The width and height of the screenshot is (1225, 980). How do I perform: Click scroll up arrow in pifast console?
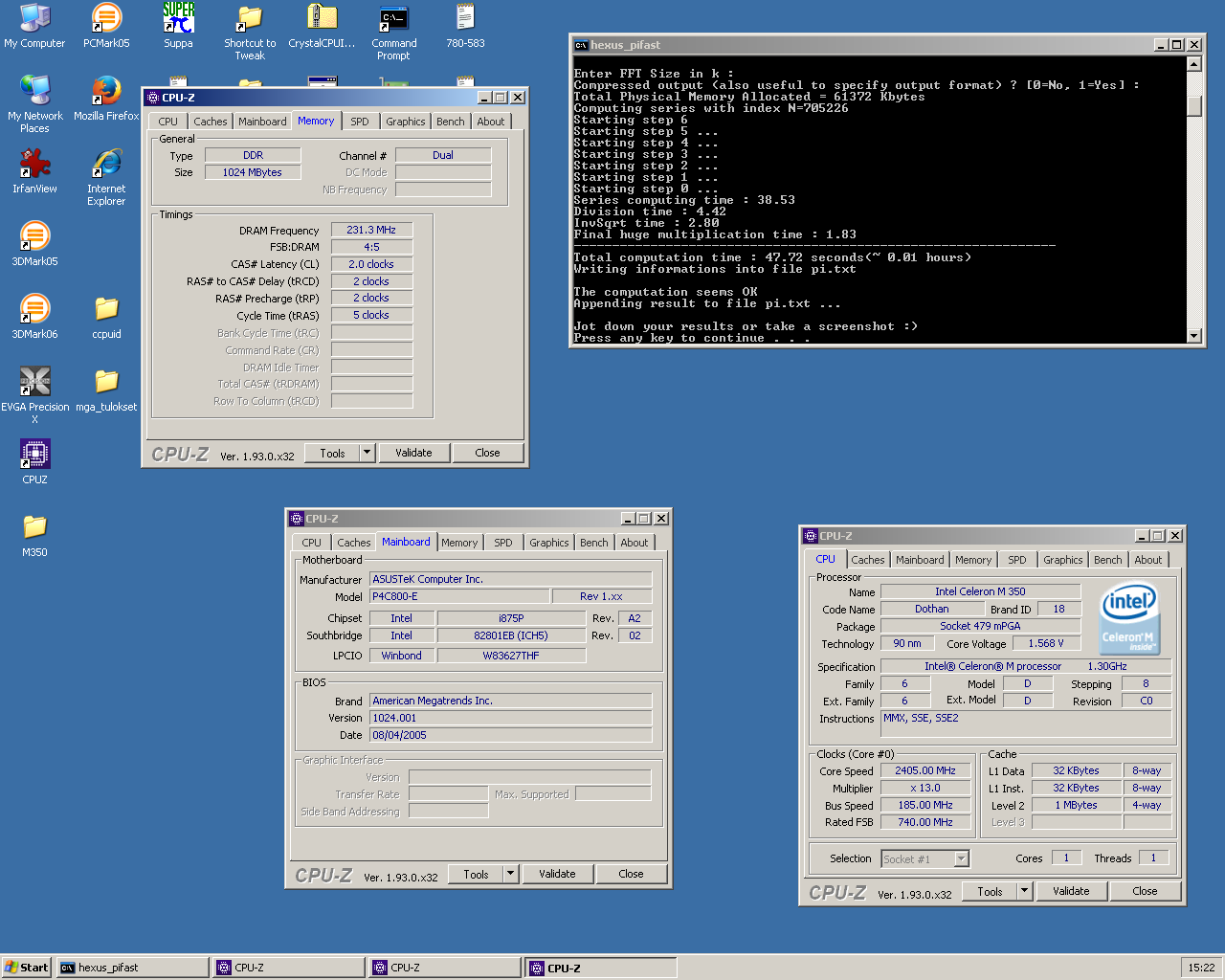click(1193, 64)
